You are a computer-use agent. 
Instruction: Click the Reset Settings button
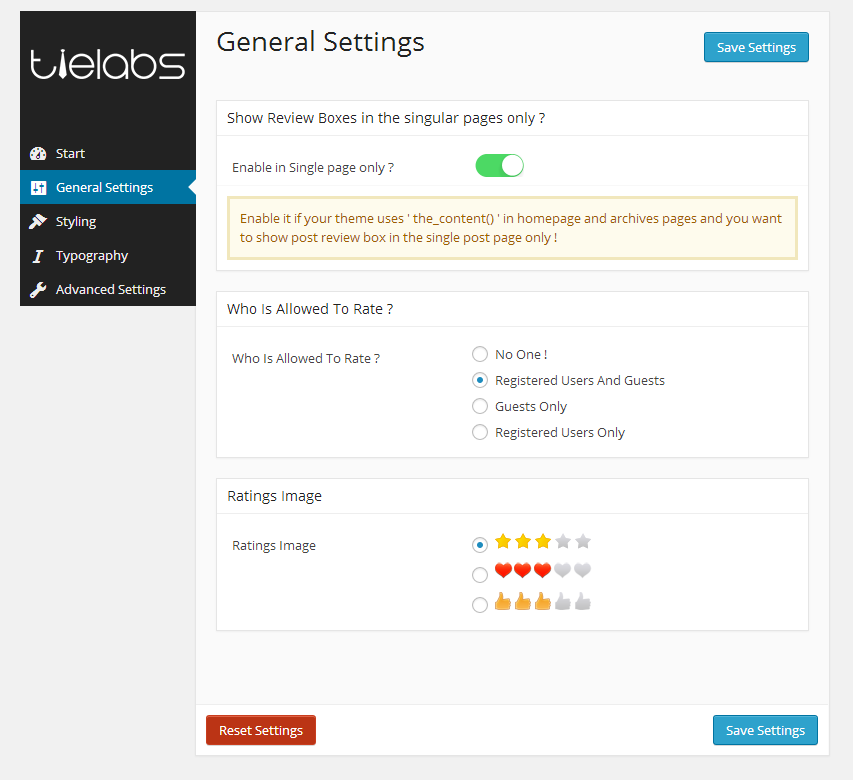click(x=260, y=730)
